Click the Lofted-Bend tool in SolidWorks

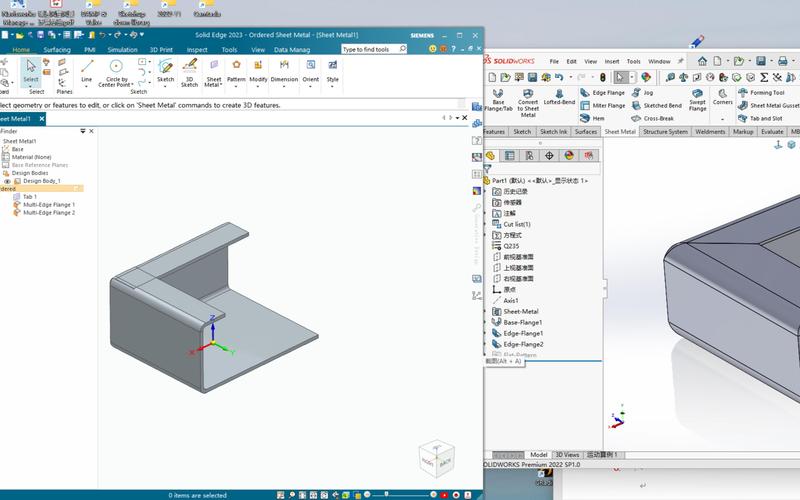[x=559, y=97]
